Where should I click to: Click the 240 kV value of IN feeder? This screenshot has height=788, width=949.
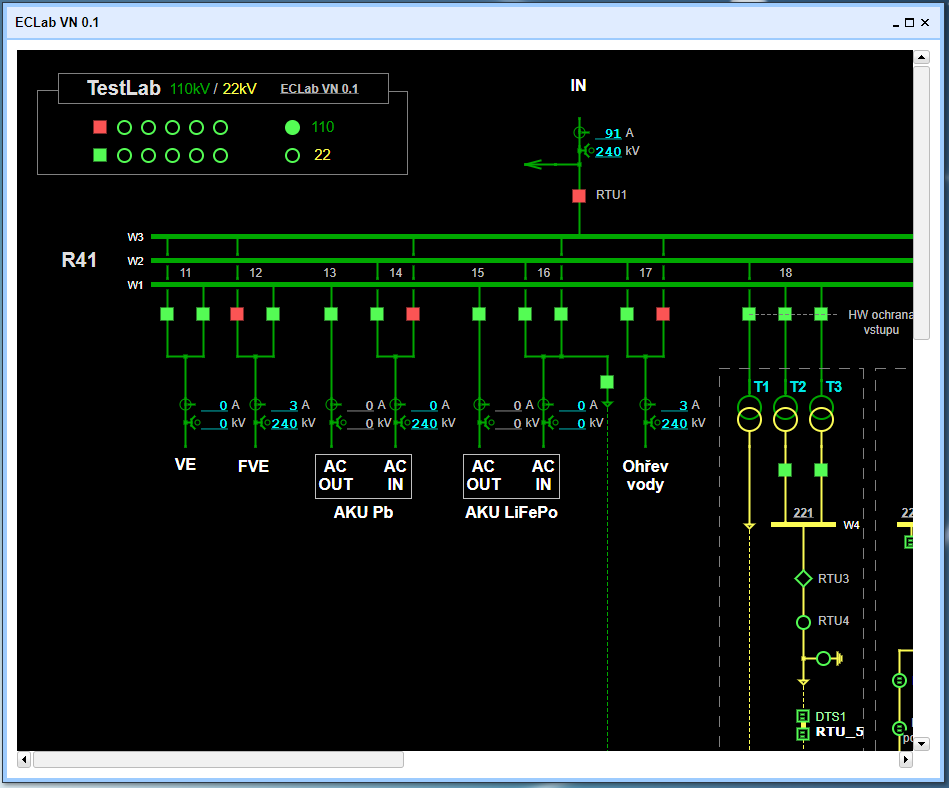pos(608,151)
